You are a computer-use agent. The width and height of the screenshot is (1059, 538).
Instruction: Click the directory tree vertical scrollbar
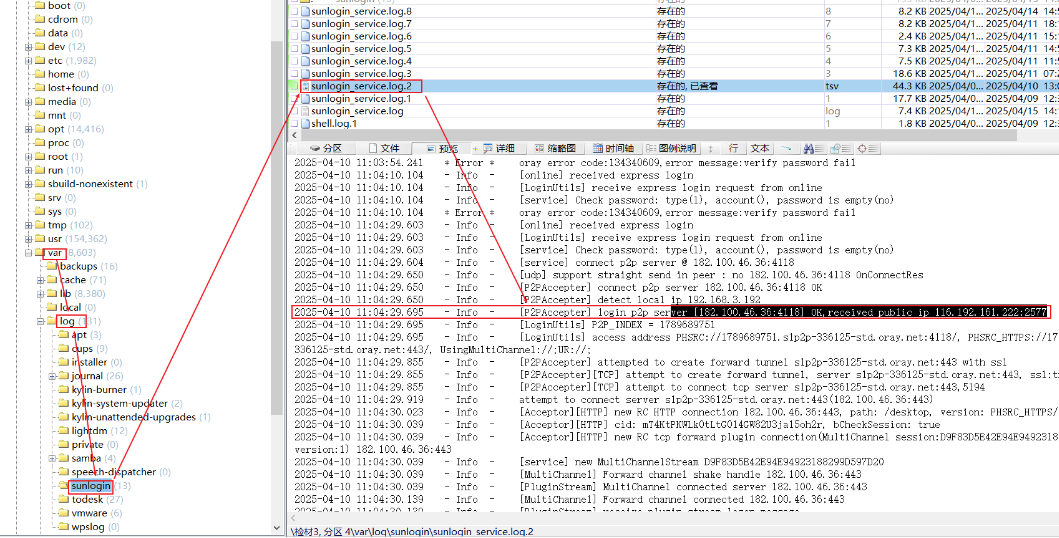click(x=277, y=228)
